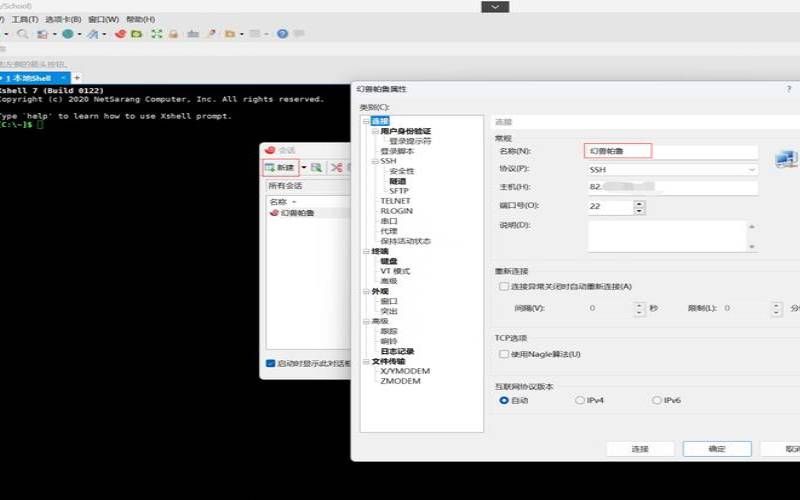800x500 pixels.
Task: Open the 协议 SSH protocol dropdown
Action: (x=672, y=169)
